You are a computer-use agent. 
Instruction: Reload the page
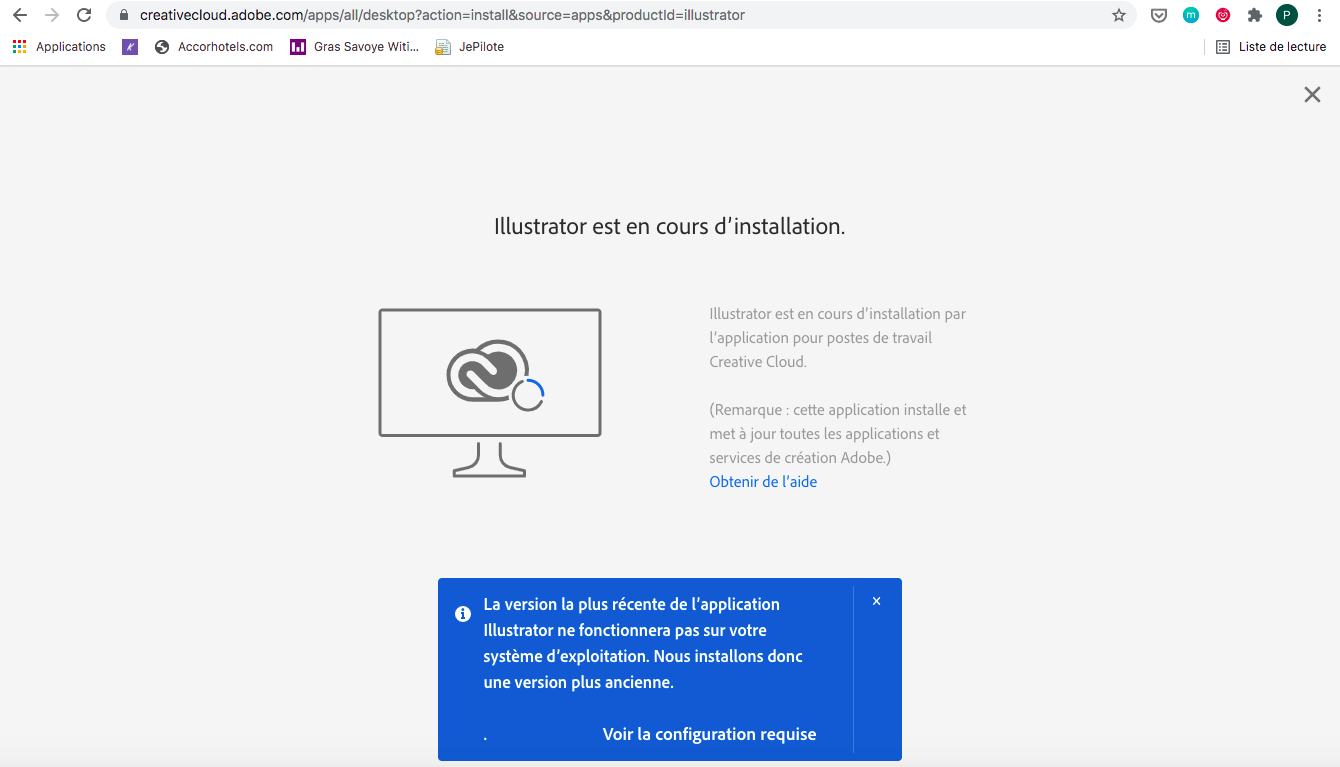click(x=83, y=15)
